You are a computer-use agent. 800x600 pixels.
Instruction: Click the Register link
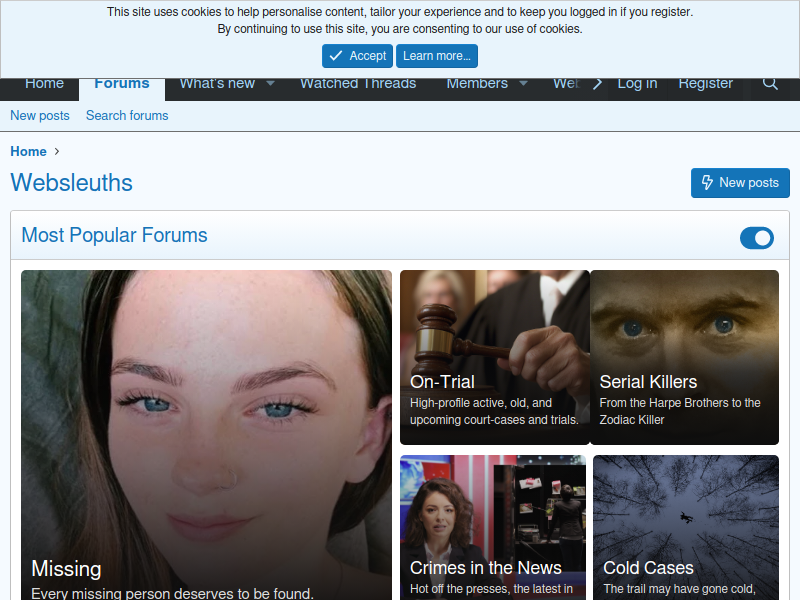(706, 84)
